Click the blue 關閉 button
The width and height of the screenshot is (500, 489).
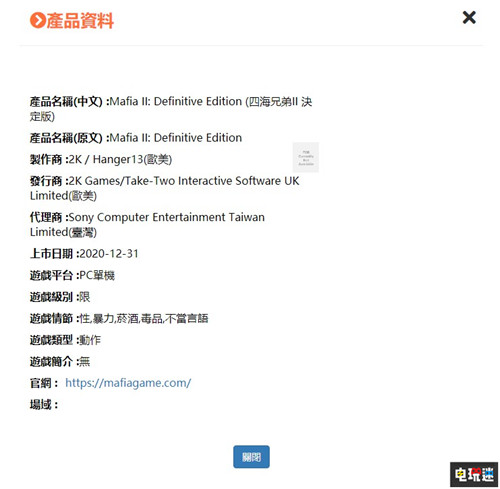click(x=251, y=457)
